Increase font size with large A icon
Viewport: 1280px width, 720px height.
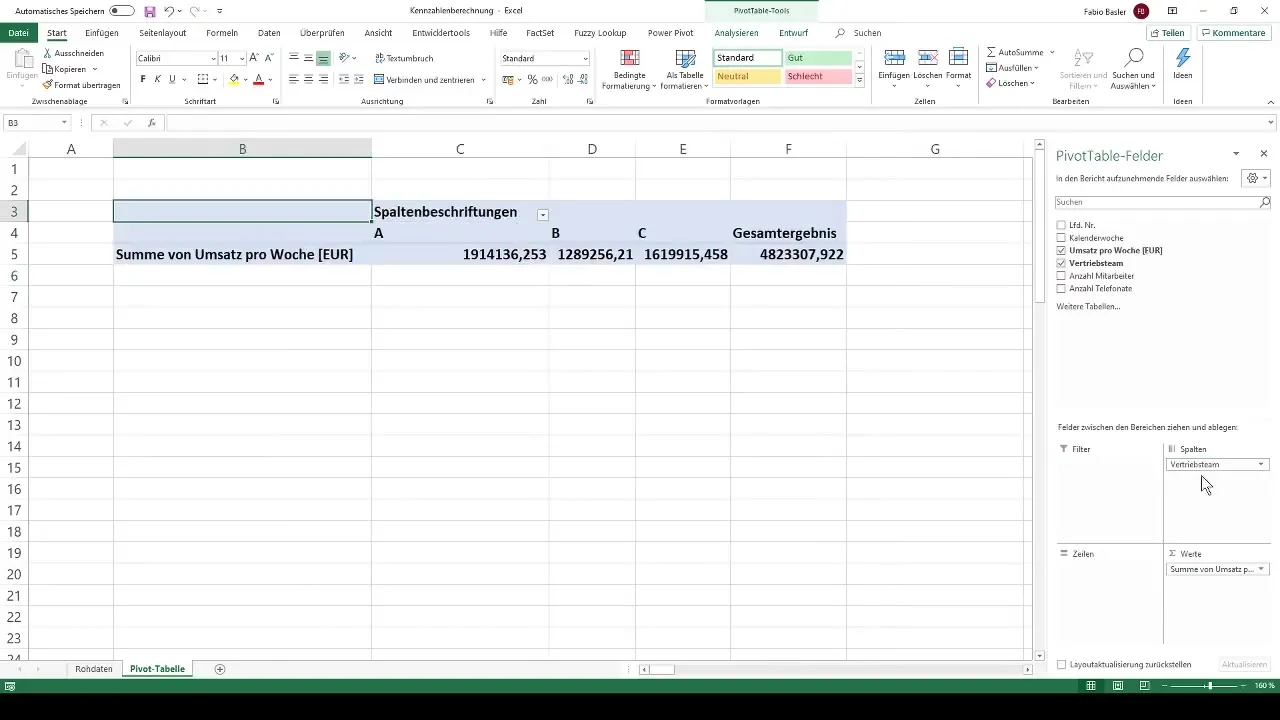point(254,58)
